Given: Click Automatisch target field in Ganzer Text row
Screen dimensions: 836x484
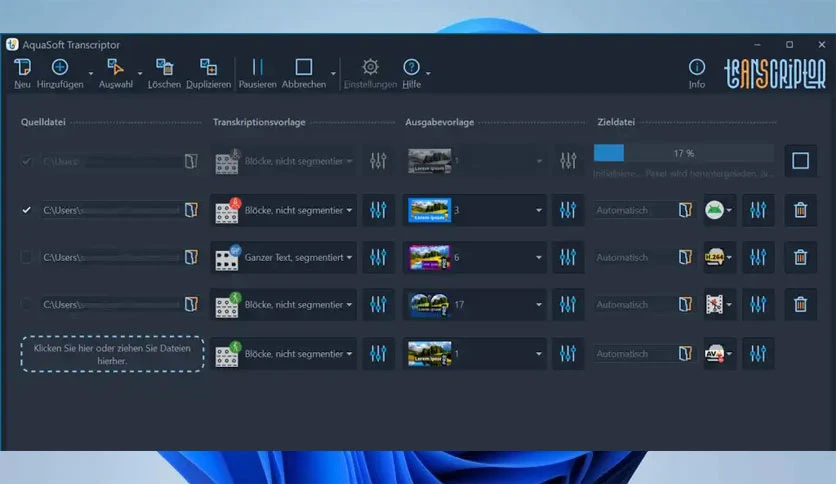Looking at the screenshot, I should tap(634, 257).
